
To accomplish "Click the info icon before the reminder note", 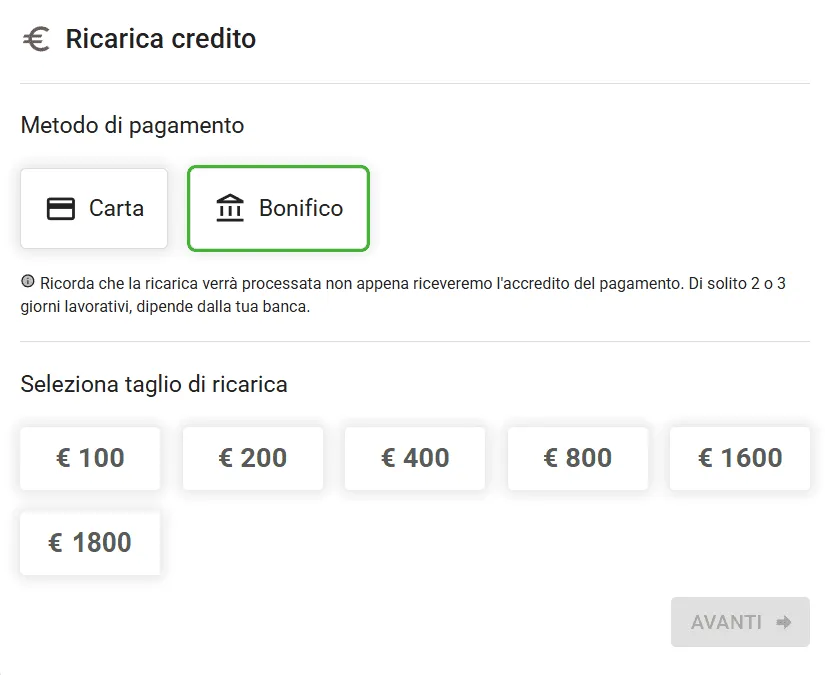I will click(x=28, y=281).
